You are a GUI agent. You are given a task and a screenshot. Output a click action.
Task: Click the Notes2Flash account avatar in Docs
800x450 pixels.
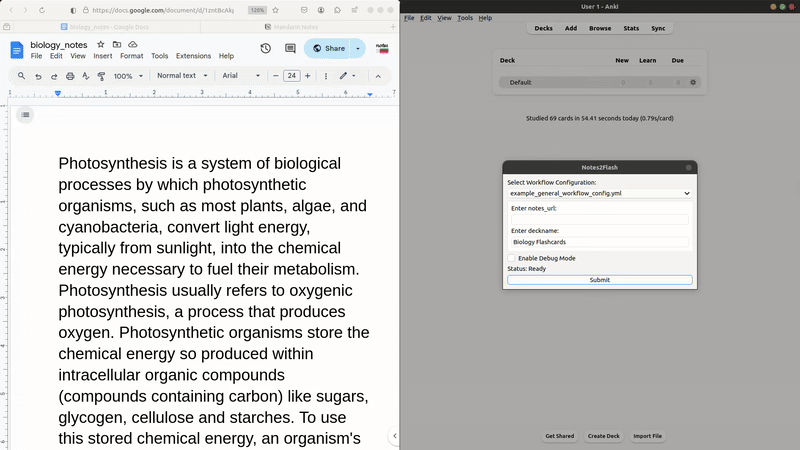pyautogui.click(x=382, y=48)
